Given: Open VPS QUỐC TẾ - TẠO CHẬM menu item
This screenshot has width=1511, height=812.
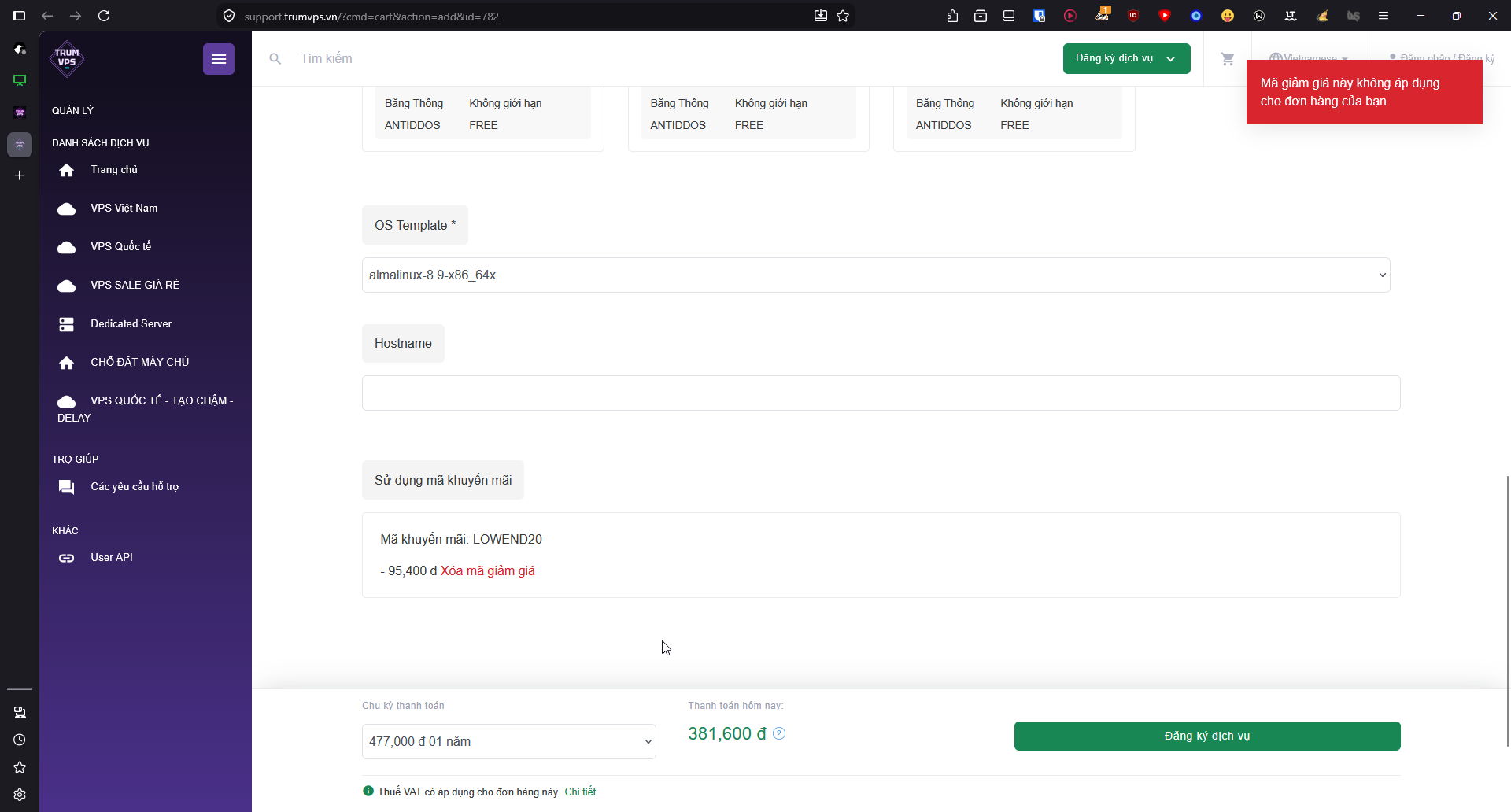Looking at the screenshot, I should 146,409.
